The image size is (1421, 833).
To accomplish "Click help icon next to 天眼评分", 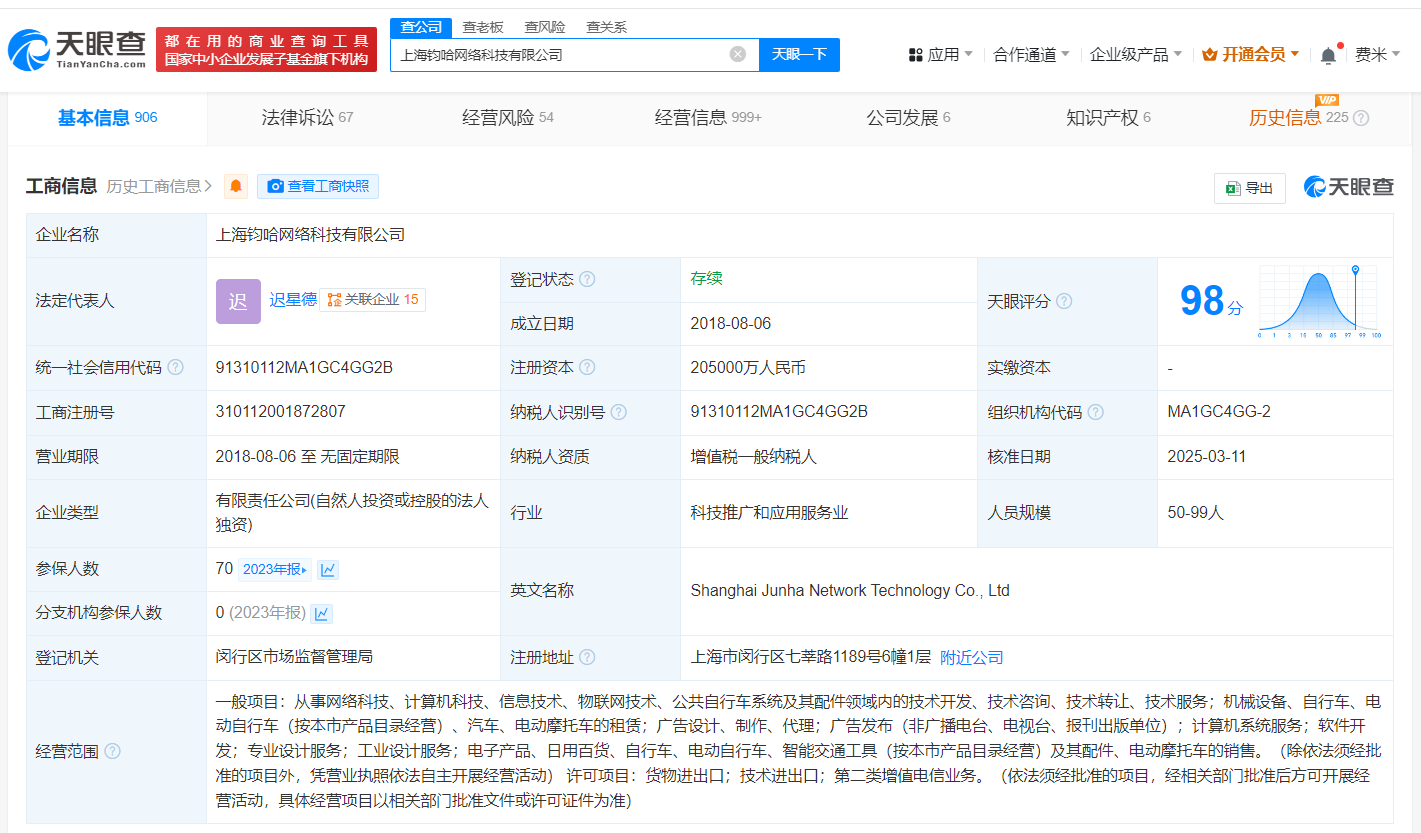I will point(1064,301).
